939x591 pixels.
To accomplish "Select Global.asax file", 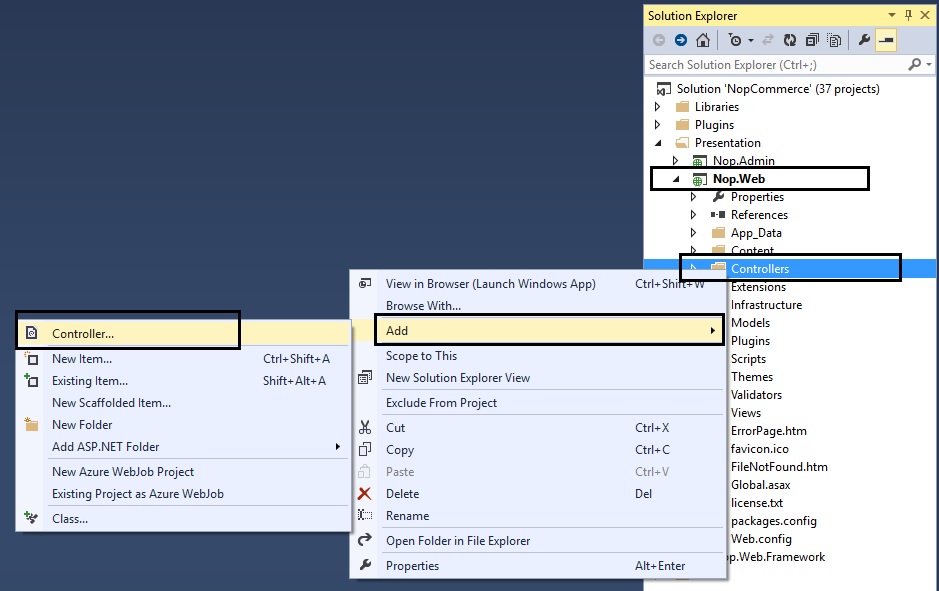I will [x=761, y=484].
